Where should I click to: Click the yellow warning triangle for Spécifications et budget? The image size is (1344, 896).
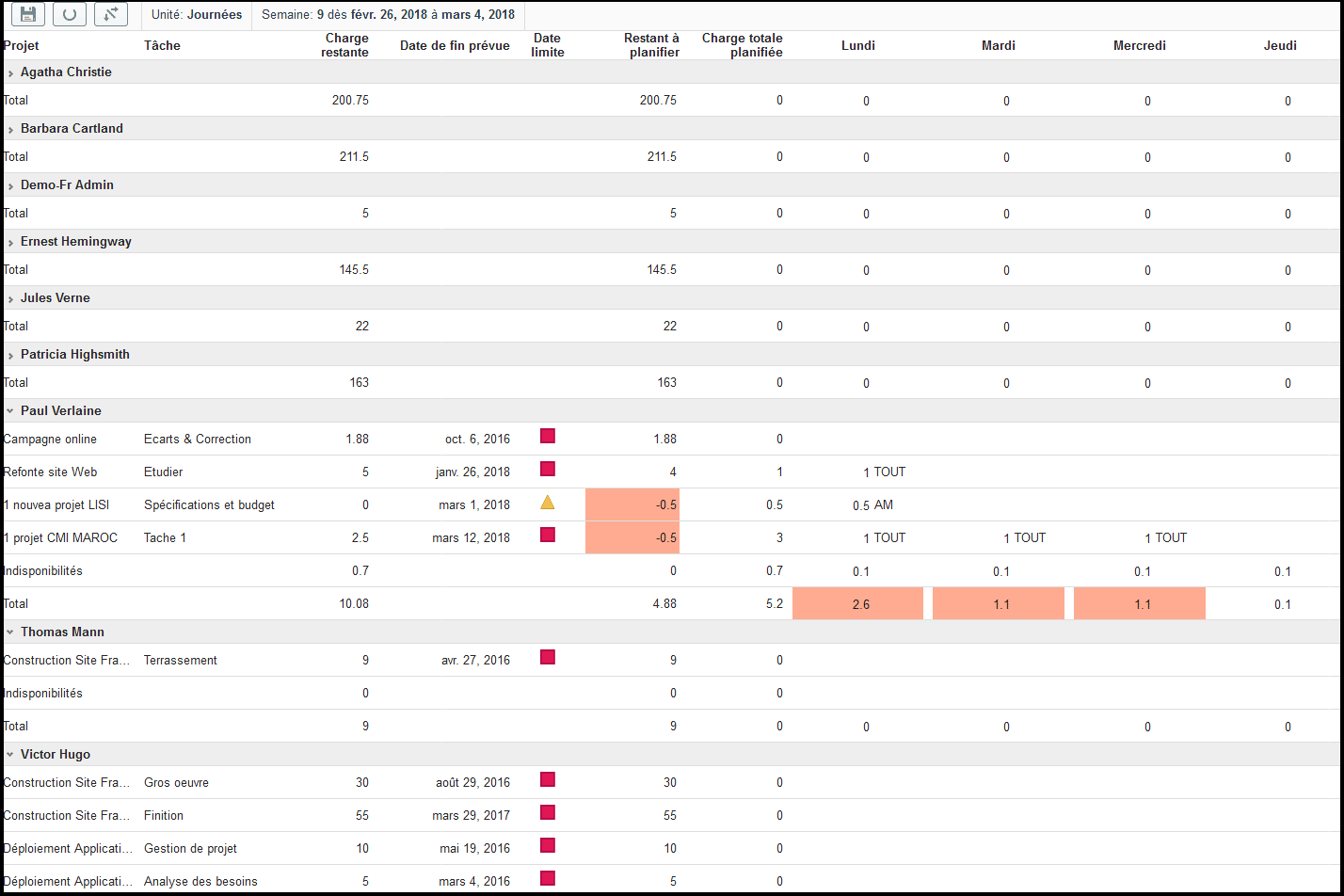click(548, 503)
